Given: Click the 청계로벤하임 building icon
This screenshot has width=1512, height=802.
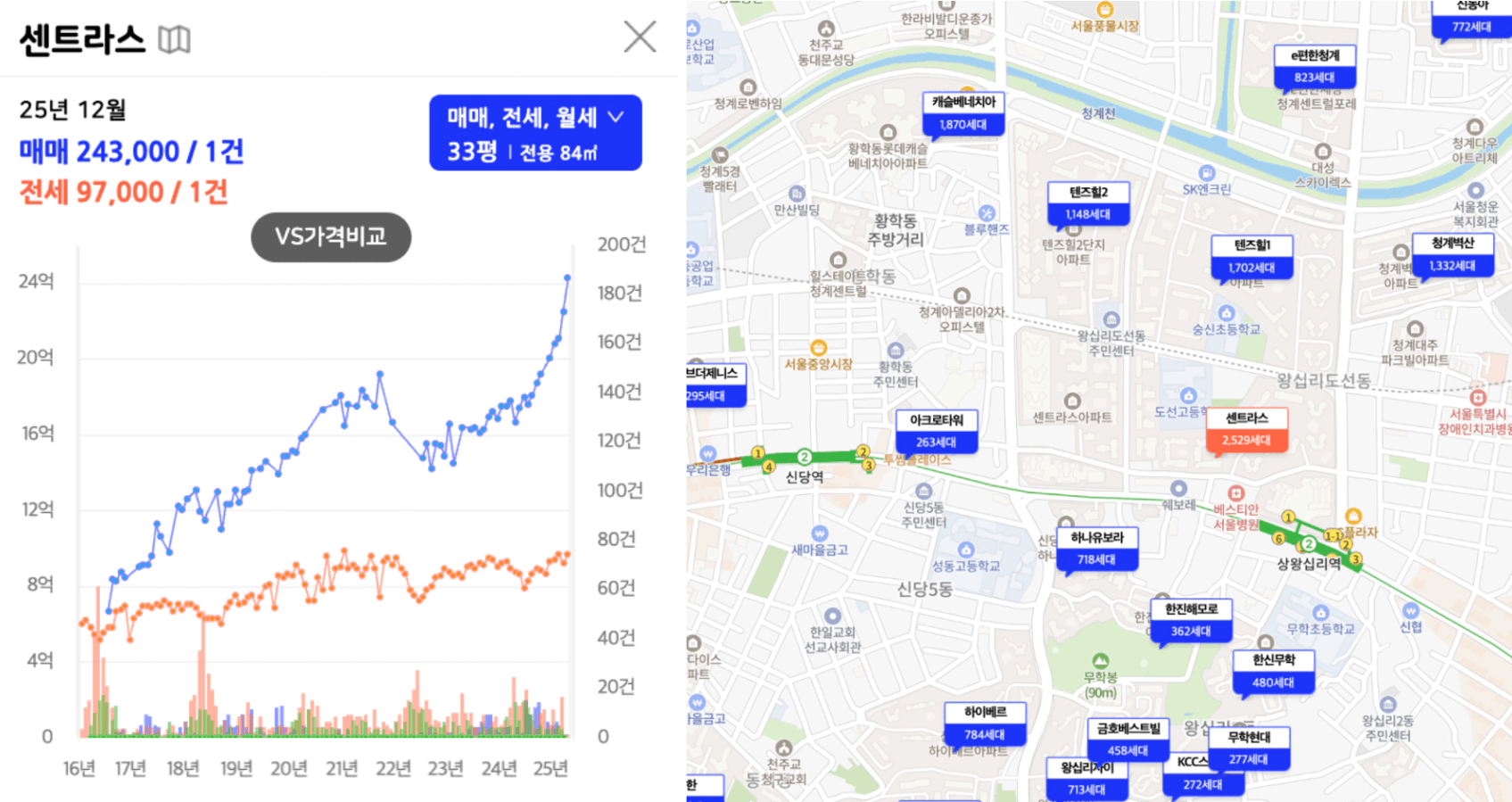Looking at the screenshot, I should tap(748, 87).
